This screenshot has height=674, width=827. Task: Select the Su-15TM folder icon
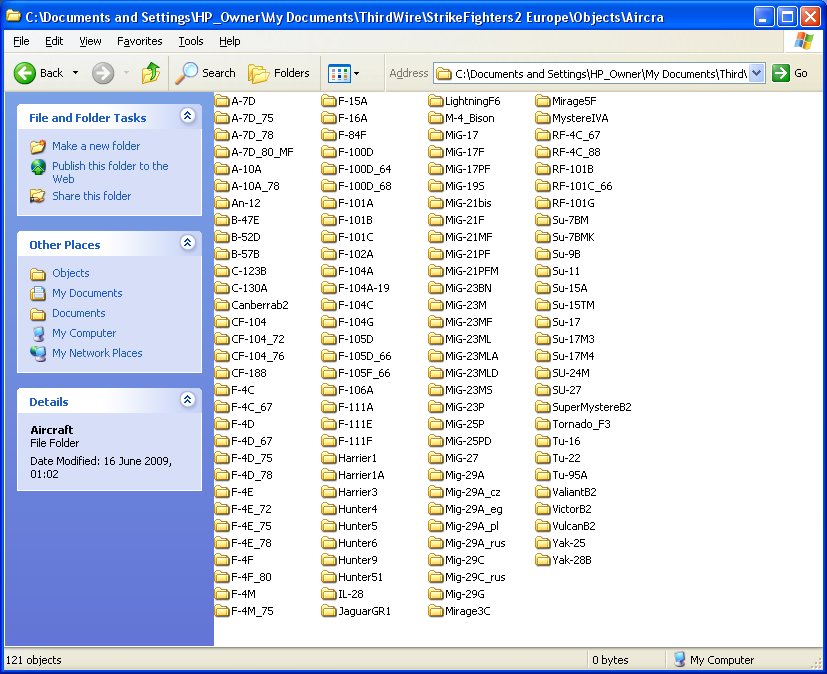click(543, 305)
